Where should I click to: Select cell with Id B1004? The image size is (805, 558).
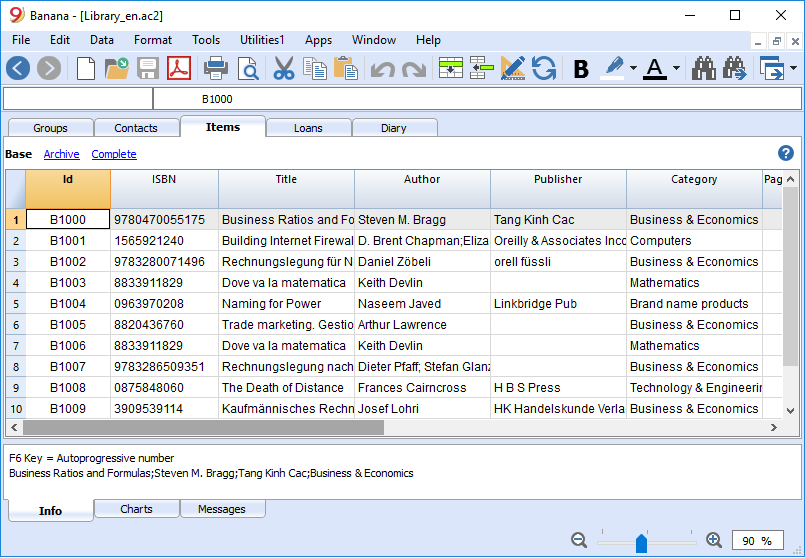click(x=68, y=303)
